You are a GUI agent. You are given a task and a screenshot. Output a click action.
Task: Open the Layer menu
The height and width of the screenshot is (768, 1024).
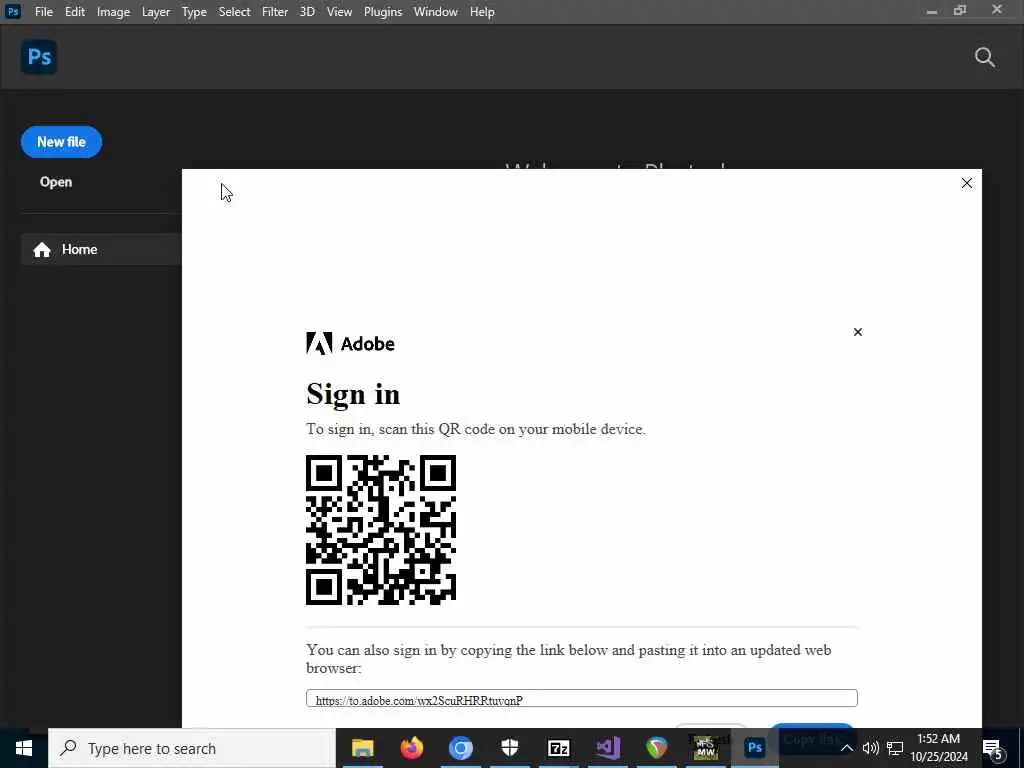click(x=156, y=12)
